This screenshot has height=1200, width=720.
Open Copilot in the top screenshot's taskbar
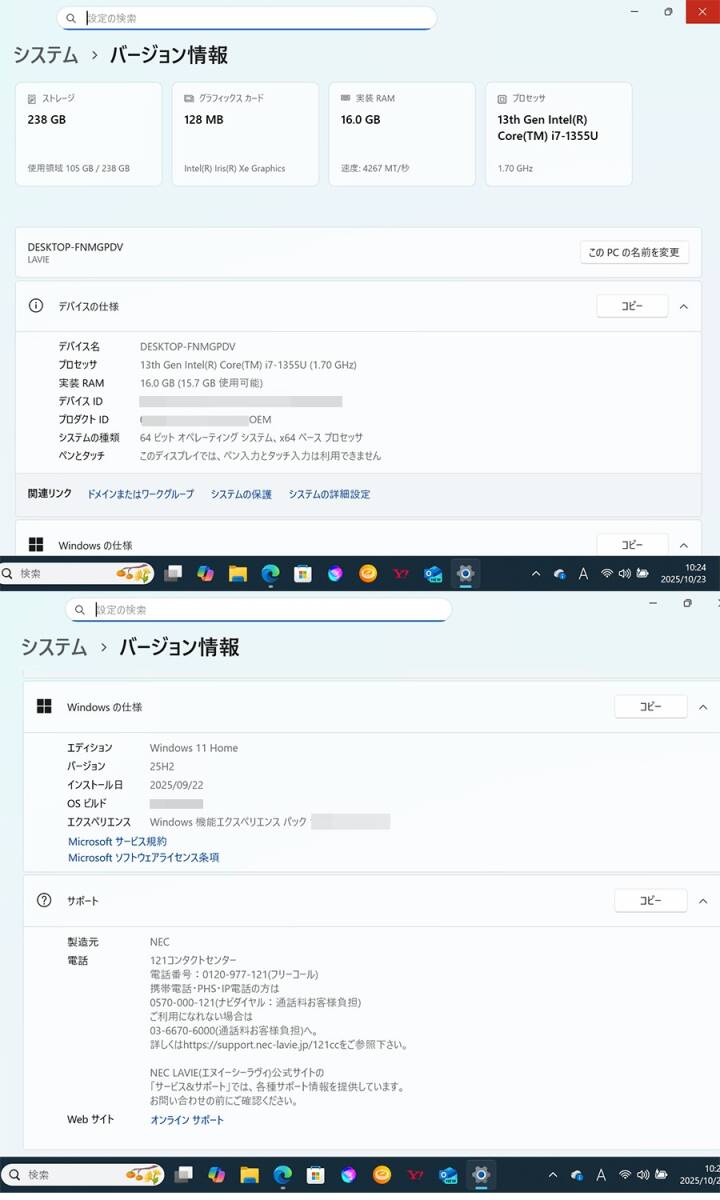tap(205, 574)
